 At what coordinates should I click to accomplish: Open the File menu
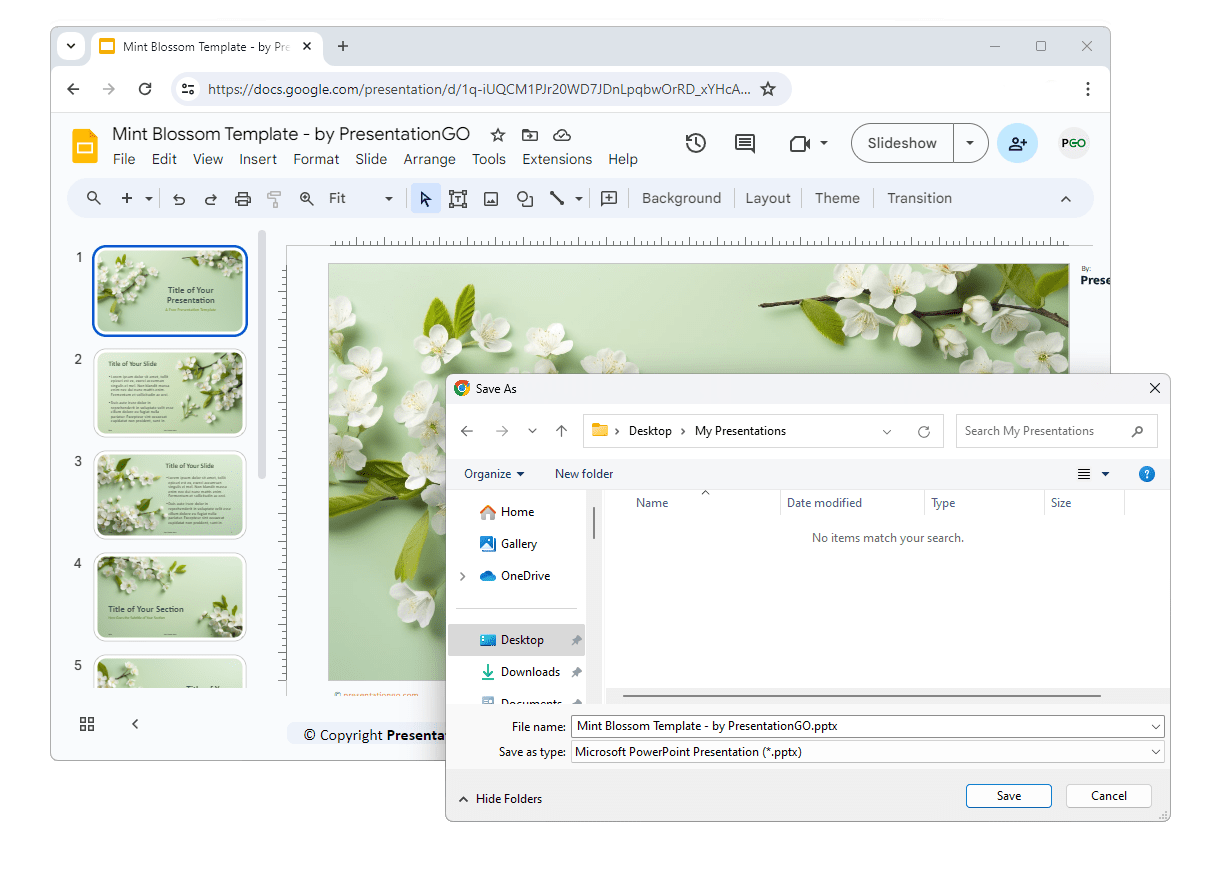point(124,159)
